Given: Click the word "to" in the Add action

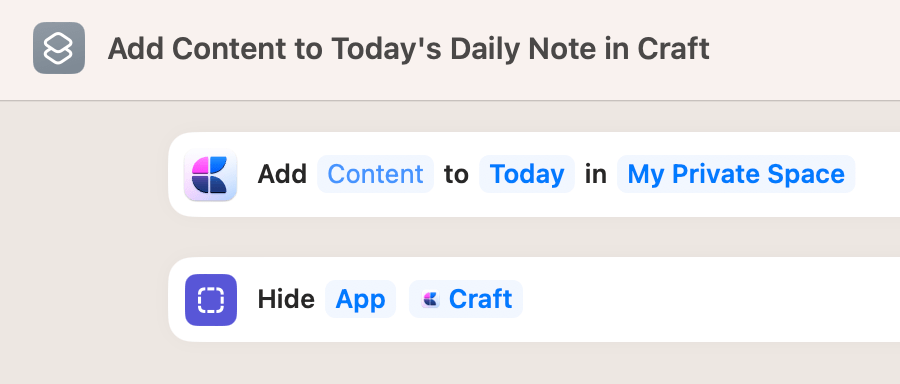Looking at the screenshot, I should (456, 174).
